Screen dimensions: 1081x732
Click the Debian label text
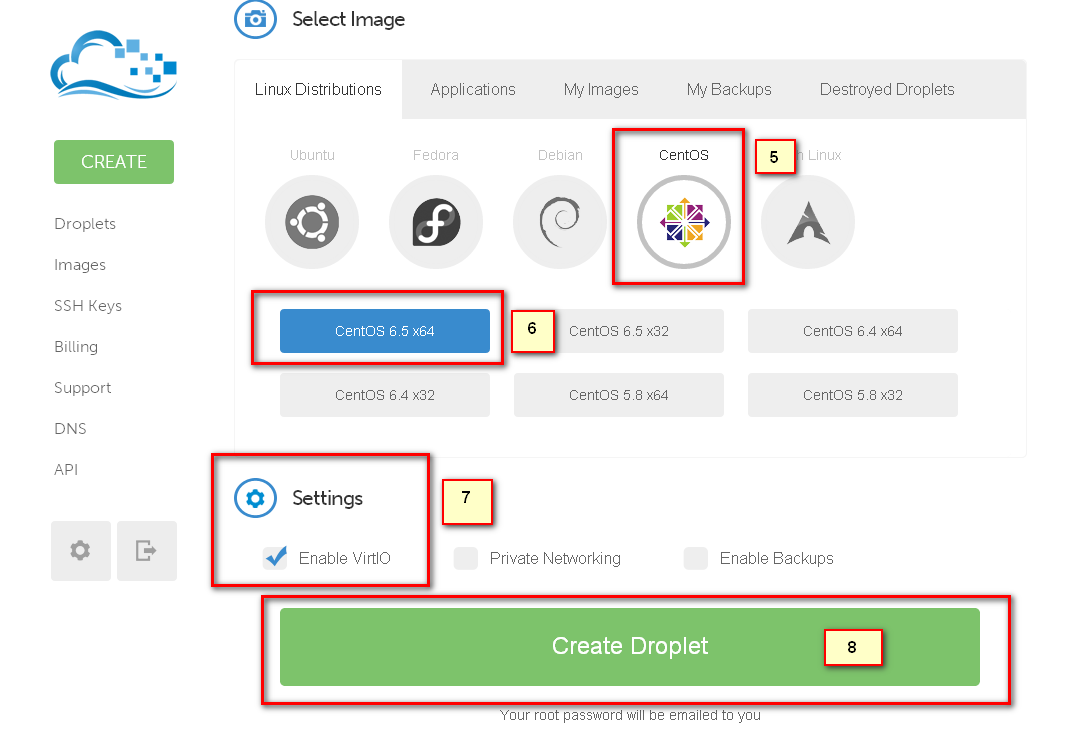560,155
